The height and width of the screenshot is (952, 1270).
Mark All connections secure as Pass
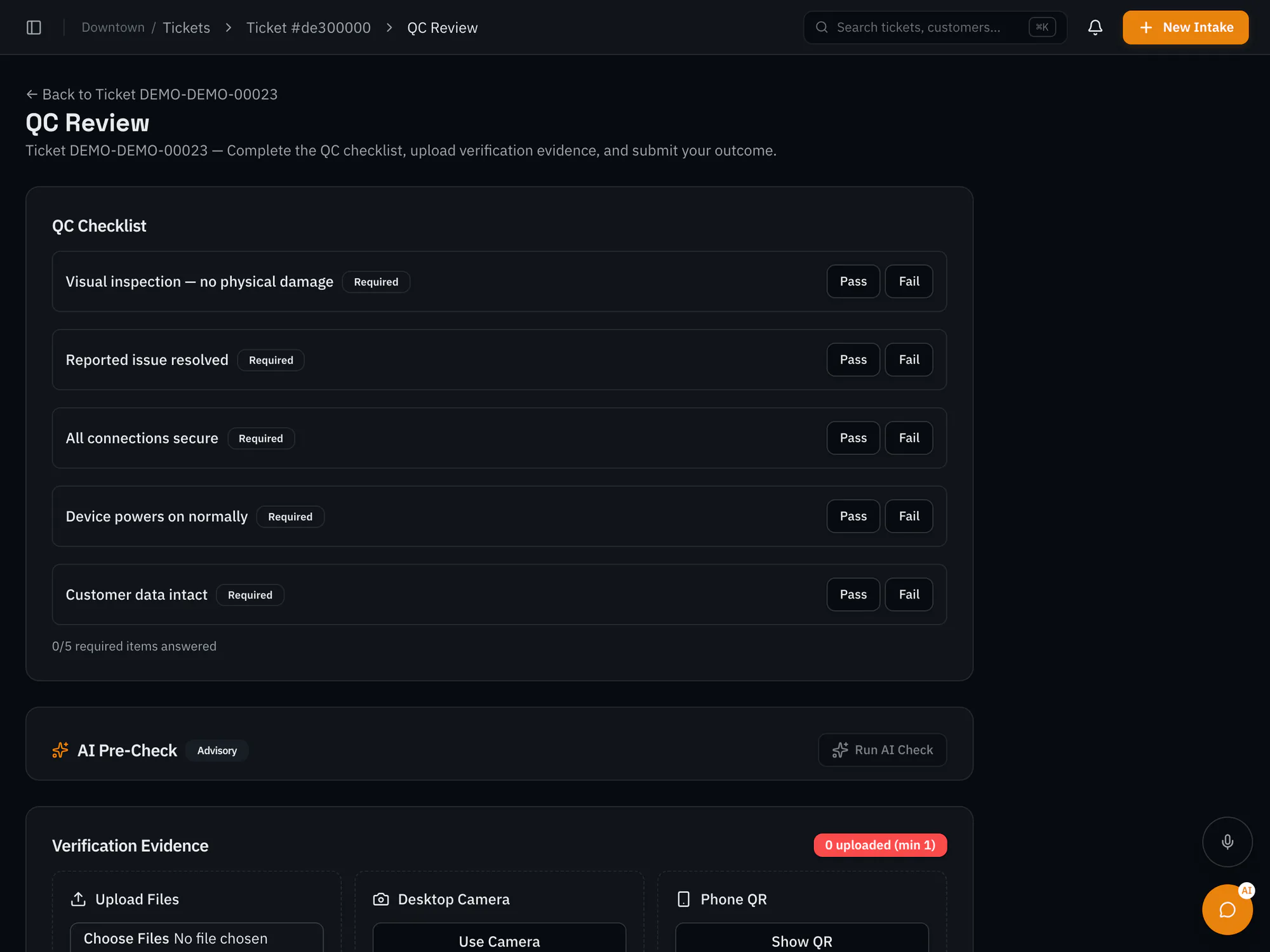[x=853, y=438]
